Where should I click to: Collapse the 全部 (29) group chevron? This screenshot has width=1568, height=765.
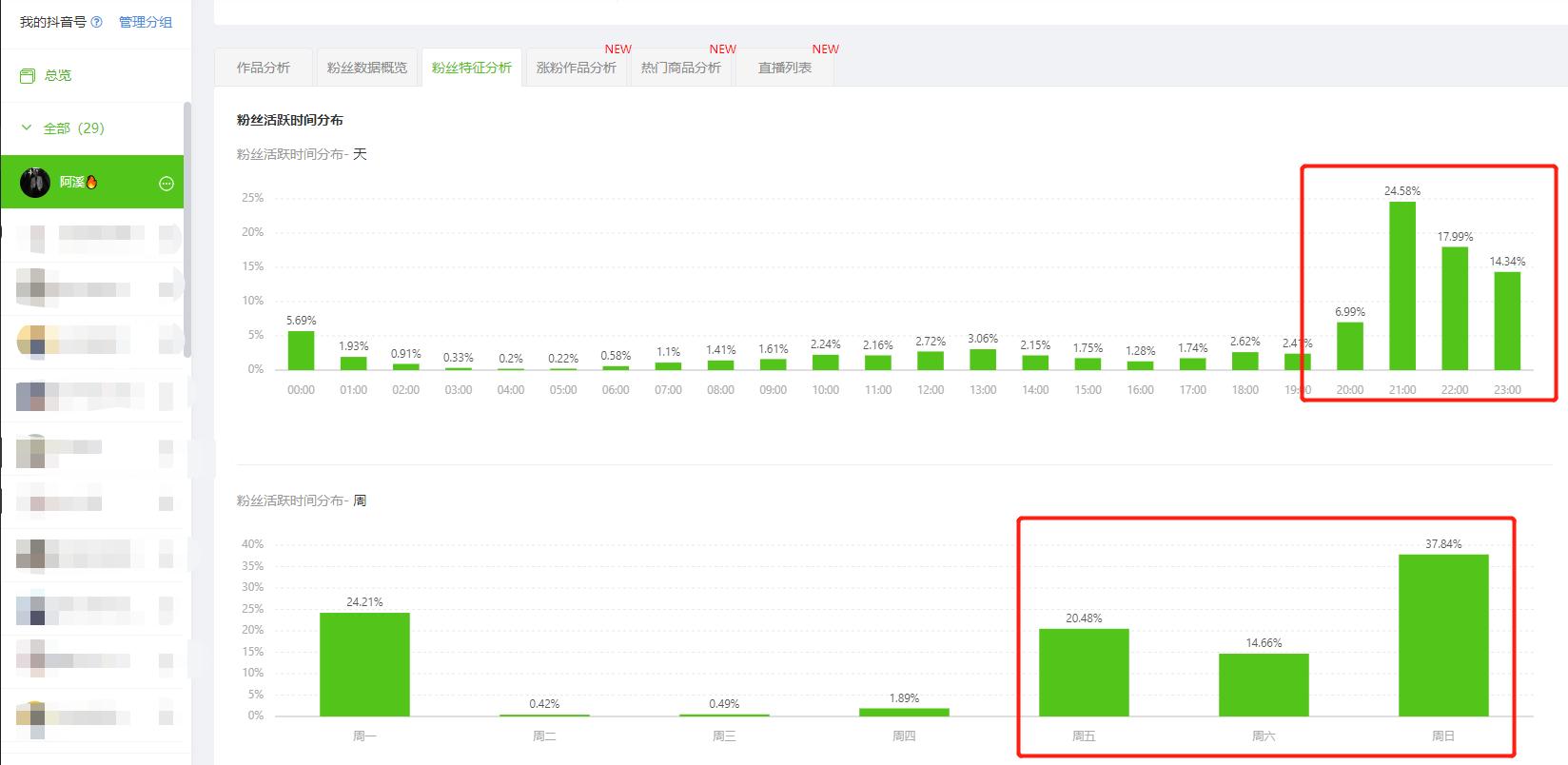tap(27, 127)
